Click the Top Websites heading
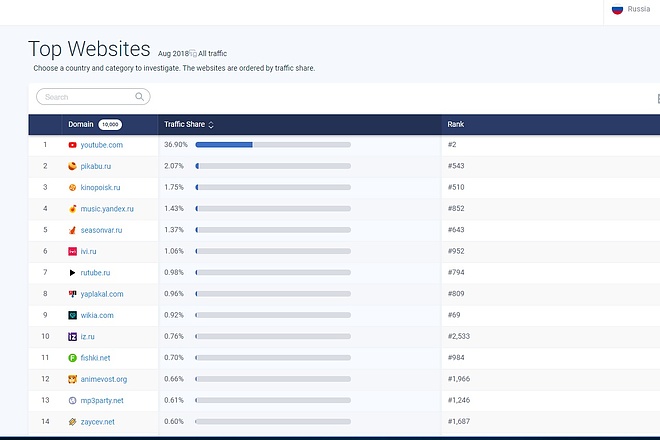The image size is (660, 440). [x=89, y=49]
